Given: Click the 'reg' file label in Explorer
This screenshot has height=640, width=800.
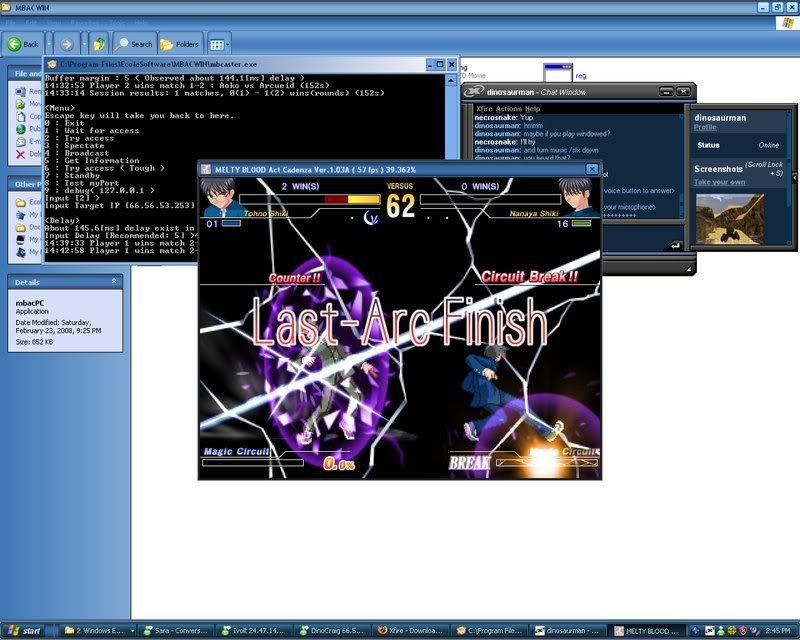Looking at the screenshot, I should coord(581,76).
